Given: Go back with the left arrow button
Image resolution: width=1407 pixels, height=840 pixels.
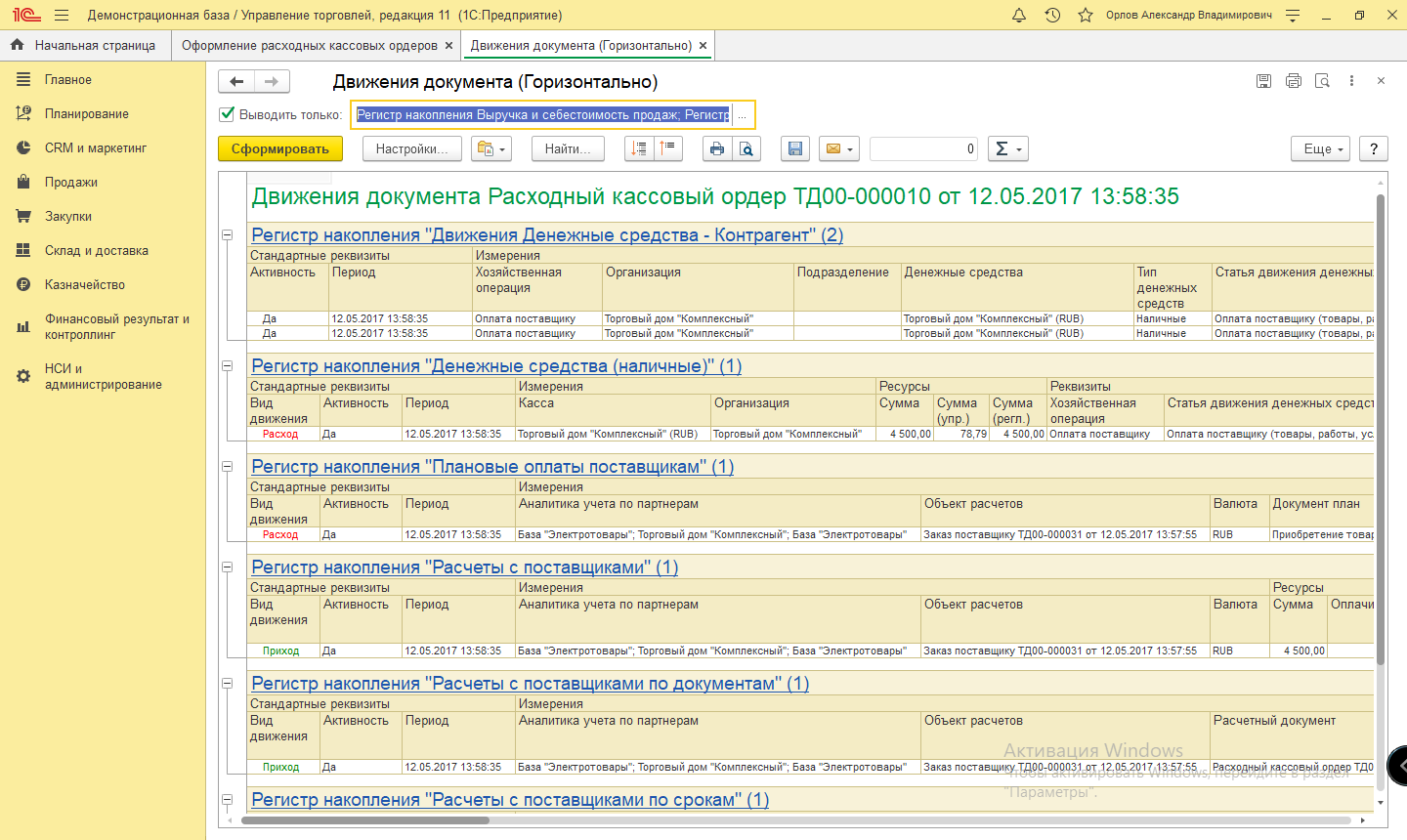Looking at the screenshot, I should [x=236, y=82].
